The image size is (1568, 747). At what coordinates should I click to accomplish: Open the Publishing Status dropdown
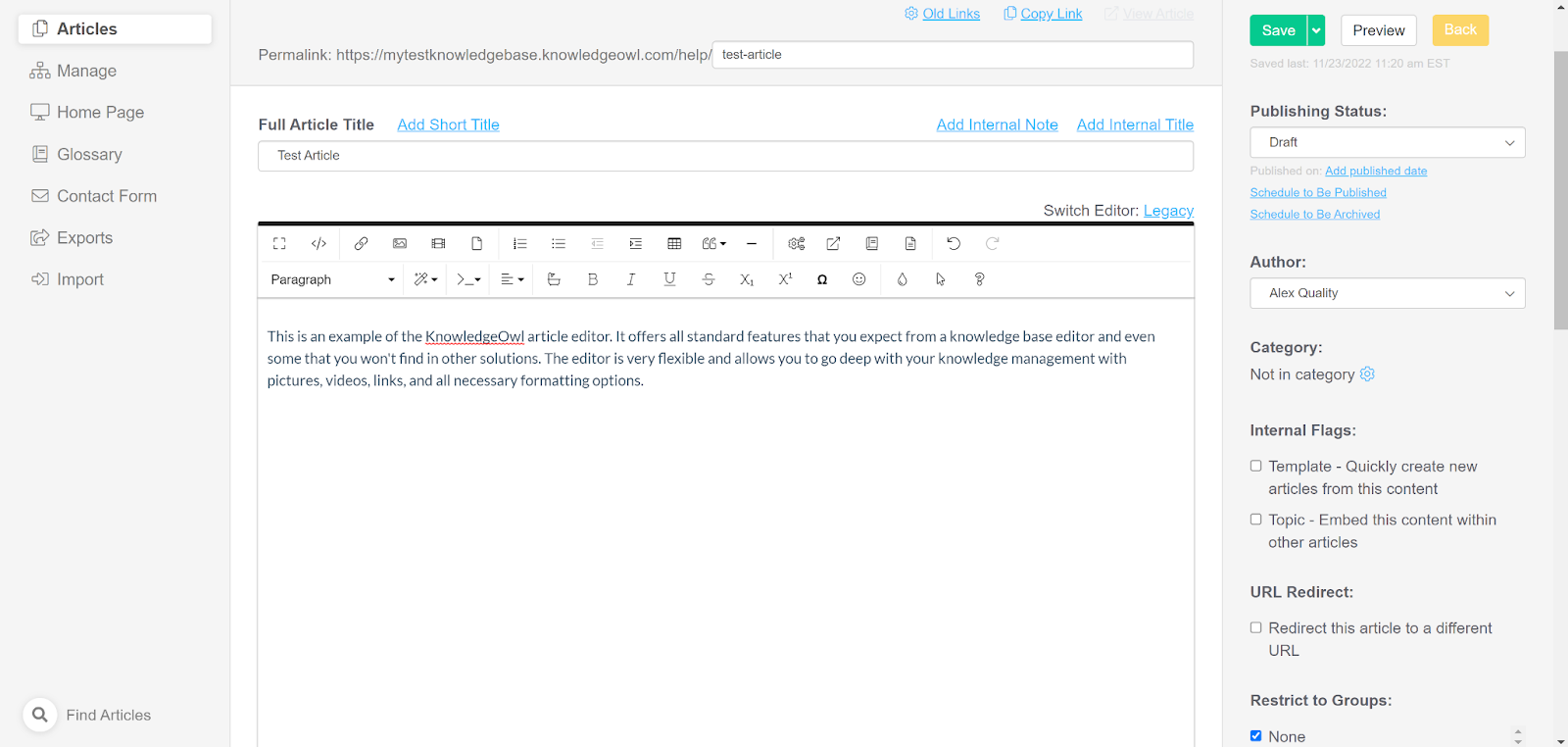pos(1387,142)
